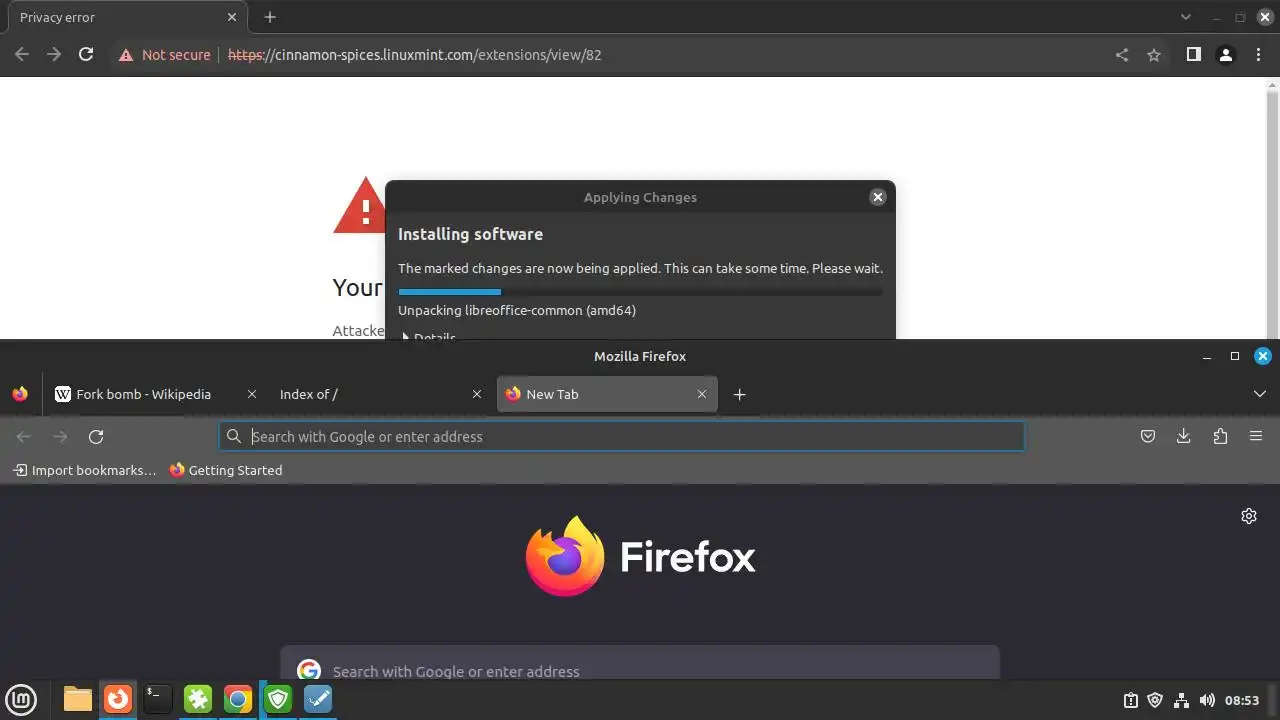The height and width of the screenshot is (720, 1280).
Task: Open Files manager from the taskbar
Action: [78, 699]
